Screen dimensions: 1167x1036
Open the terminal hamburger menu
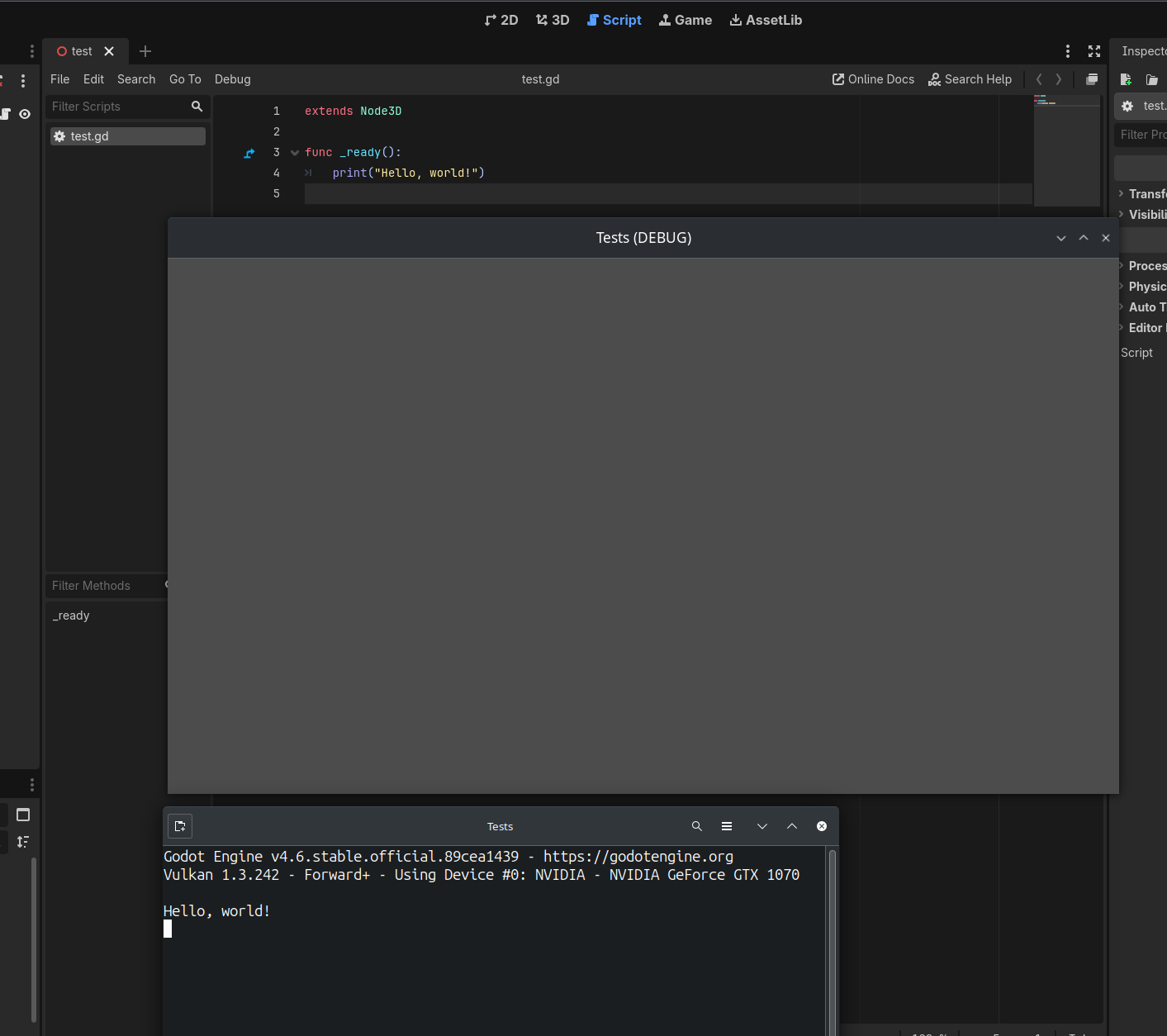click(727, 826)
